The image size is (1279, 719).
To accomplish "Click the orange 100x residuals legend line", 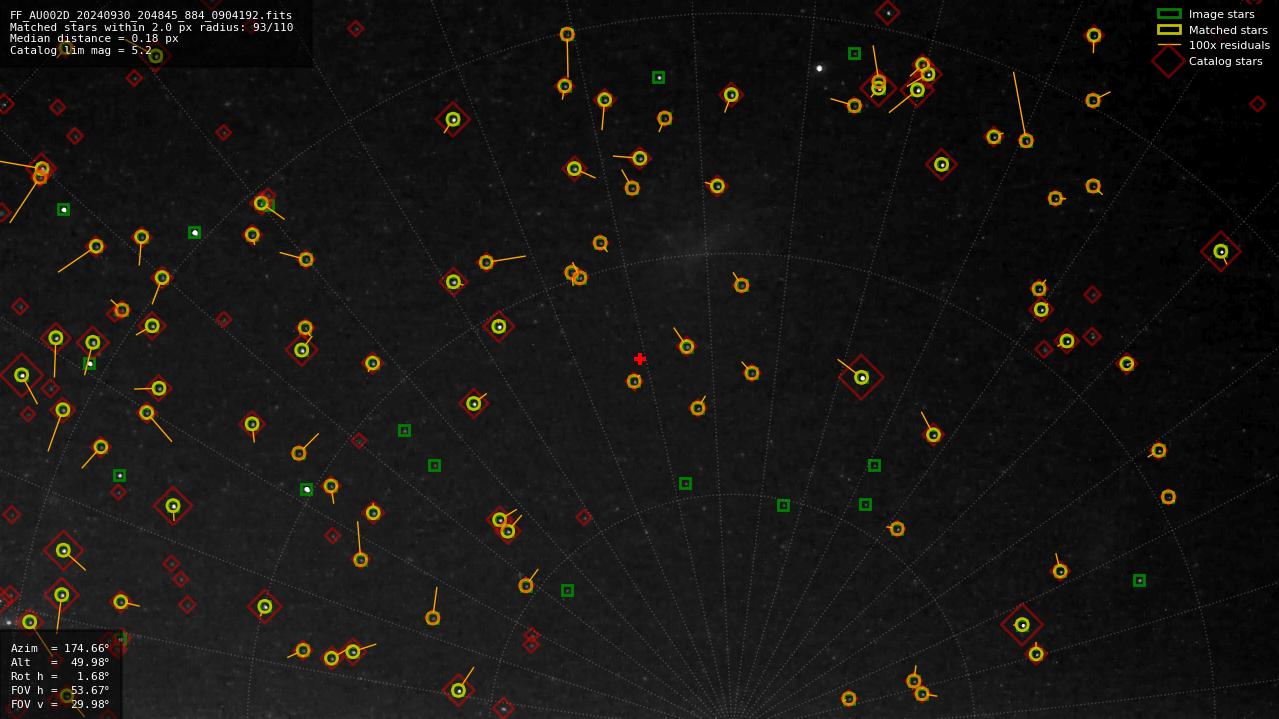I will (1169, 45).
